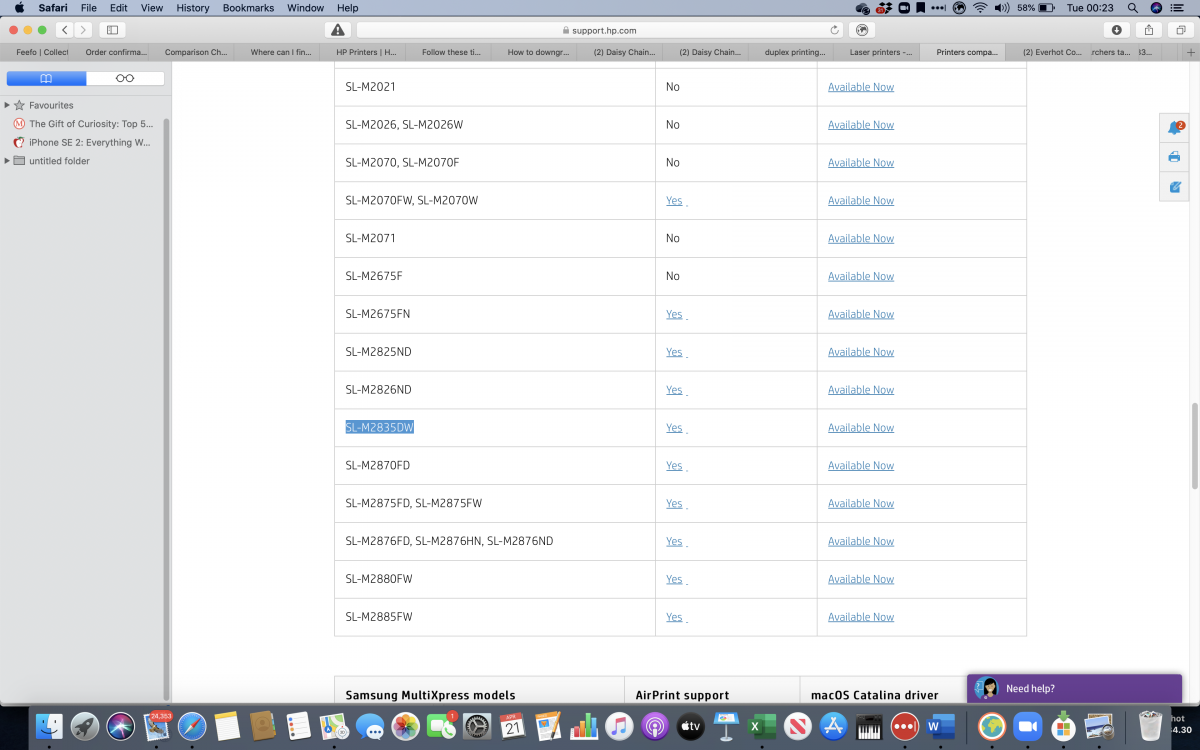
Task: Open Photos app in the Dock
Action: point(405,726)
